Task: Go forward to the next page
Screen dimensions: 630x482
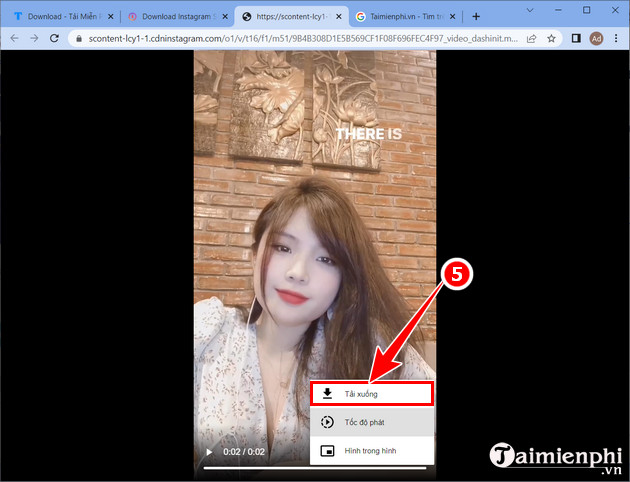Action: (x=35, y=38)
